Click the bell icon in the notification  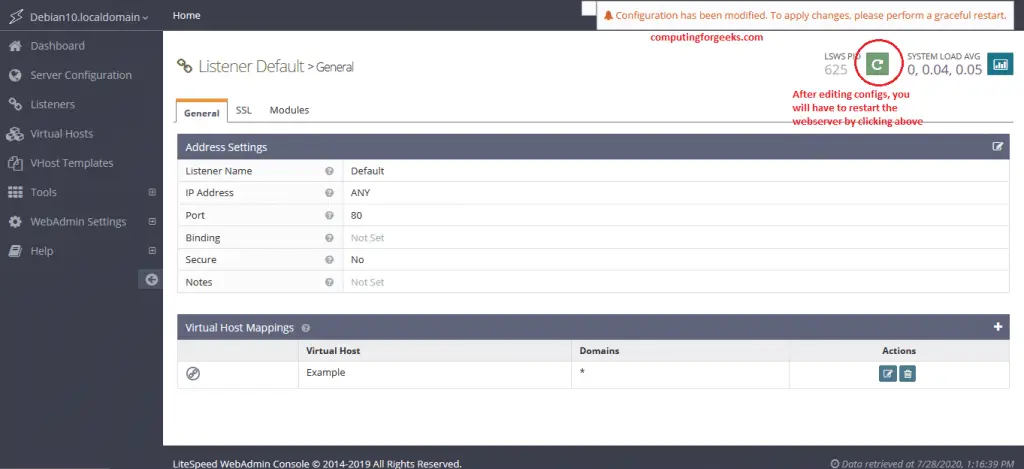(x=608, y=15)
